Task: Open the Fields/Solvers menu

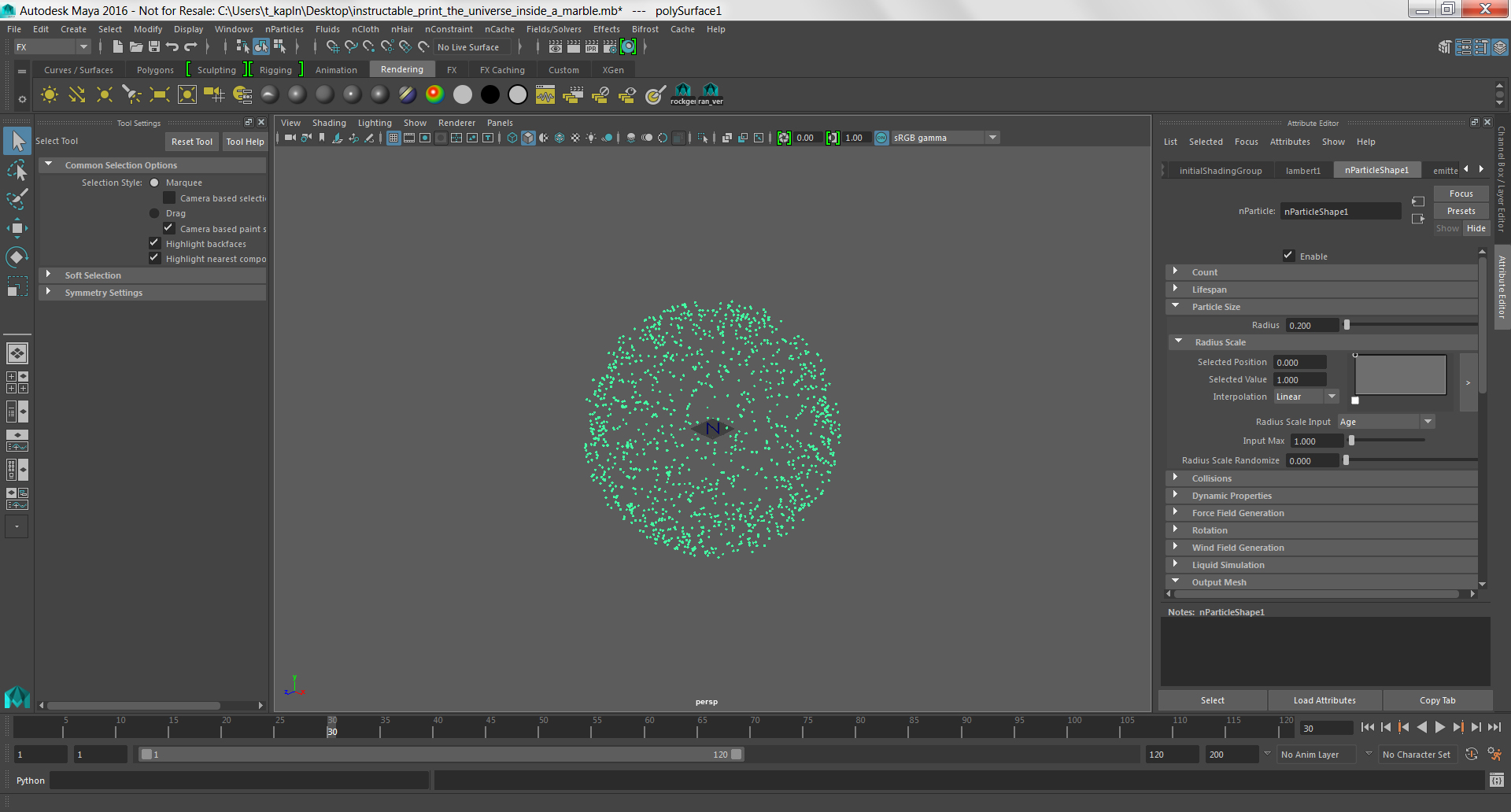Action: click(553, 29)
